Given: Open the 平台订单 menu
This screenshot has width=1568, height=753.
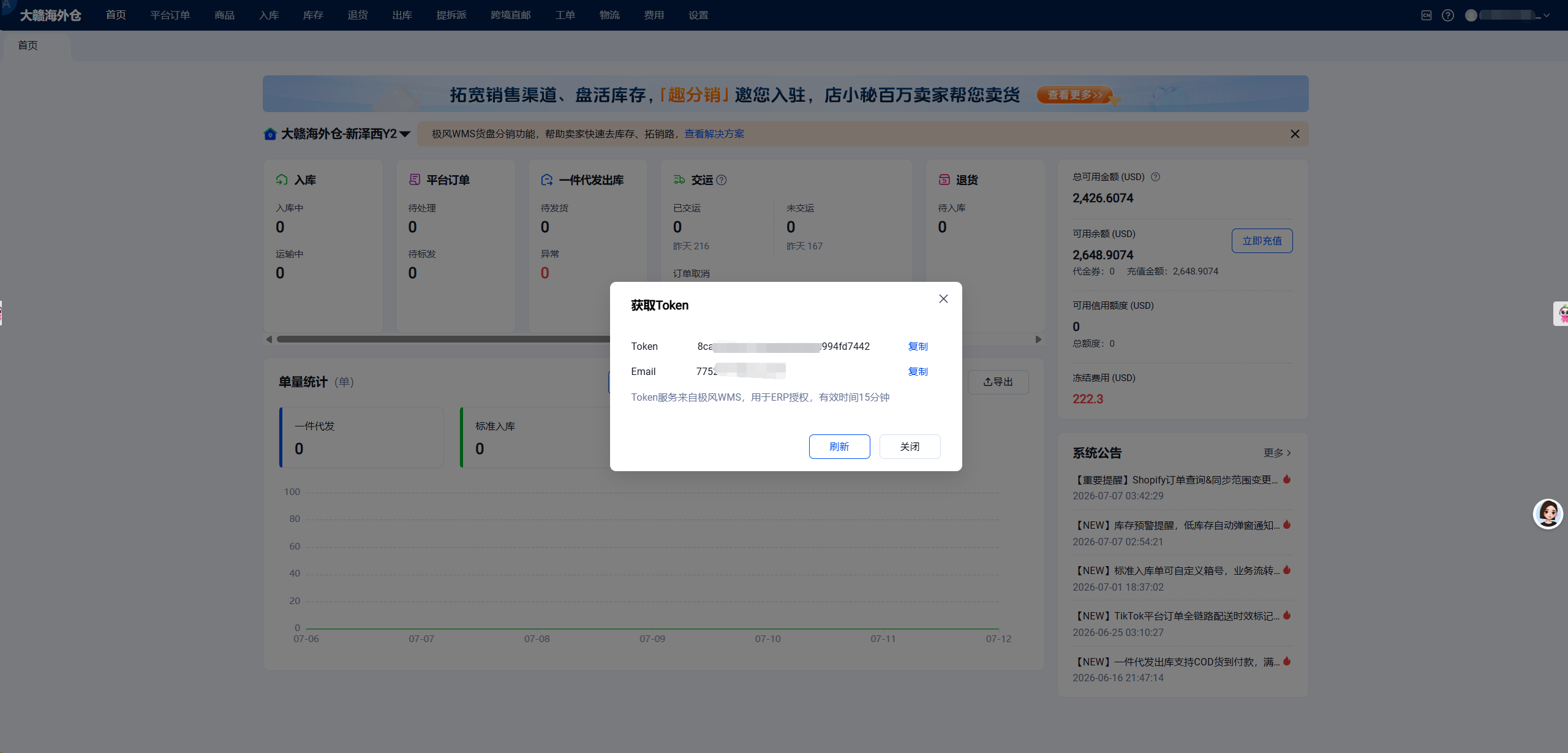Looking at the screenshot, I should point(170,15).
